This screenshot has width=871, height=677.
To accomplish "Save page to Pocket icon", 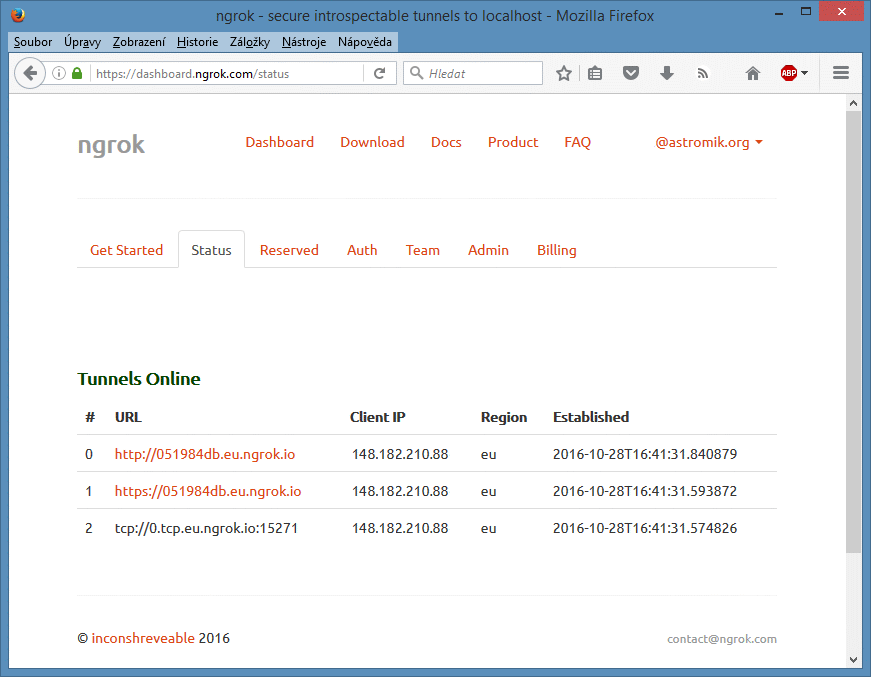I will point(630,73).
